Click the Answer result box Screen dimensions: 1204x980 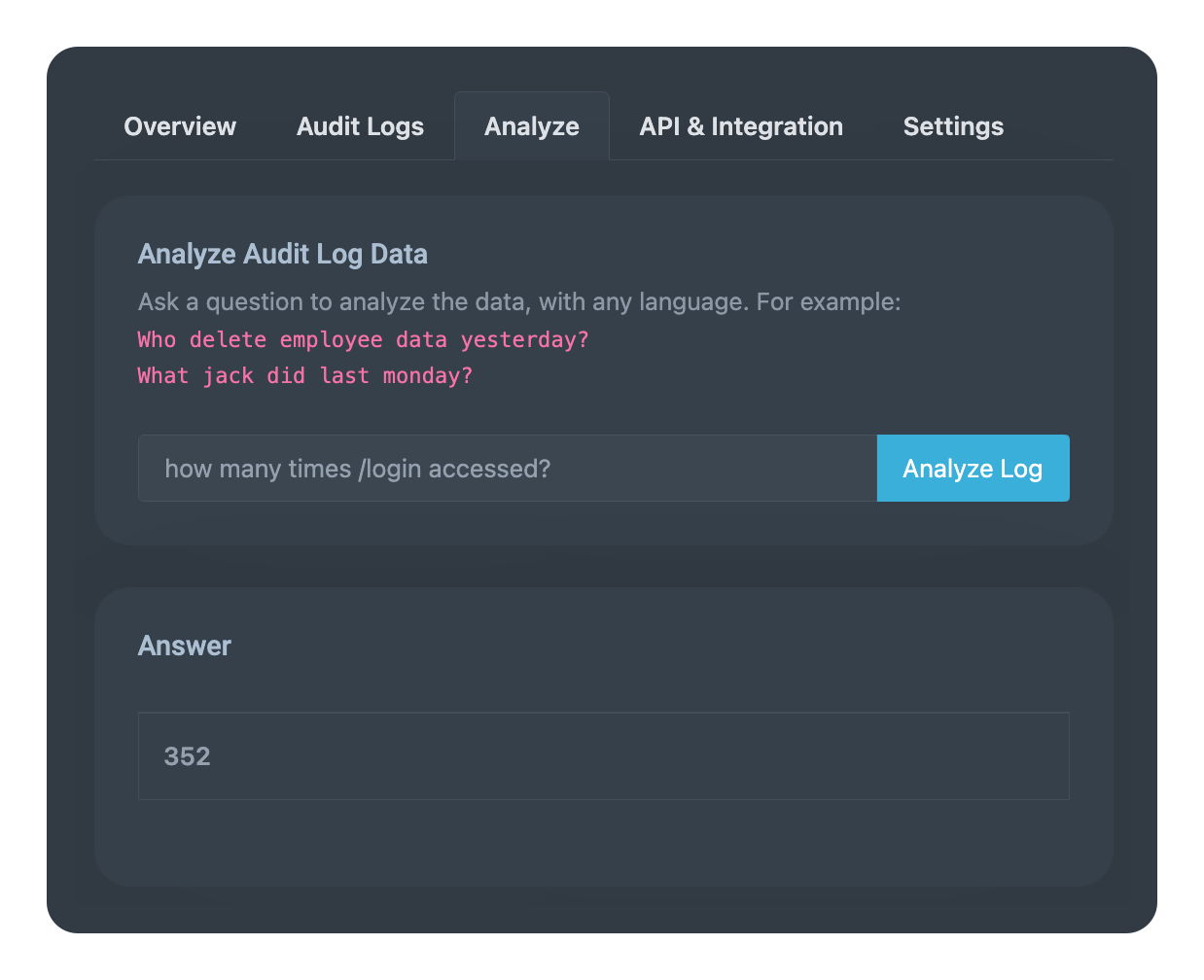click(x=603, y=756)
